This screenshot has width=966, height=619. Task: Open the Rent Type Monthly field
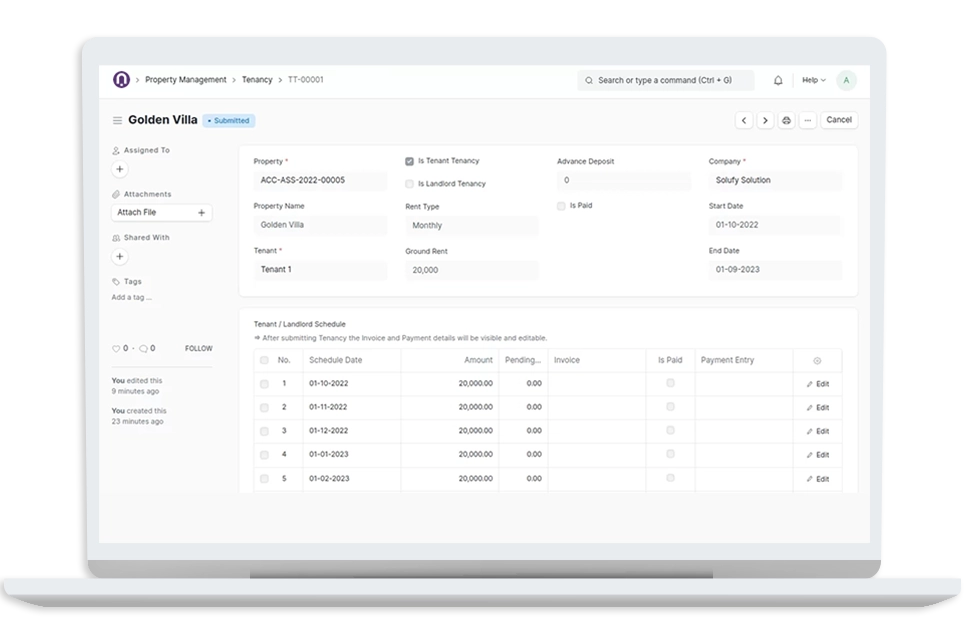[x=471, y=226]
